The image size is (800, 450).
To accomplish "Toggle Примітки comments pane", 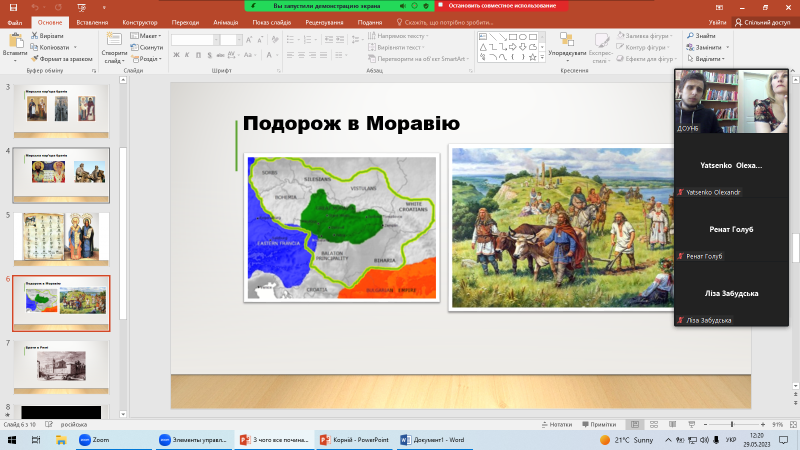I will [x=599, y=424].
